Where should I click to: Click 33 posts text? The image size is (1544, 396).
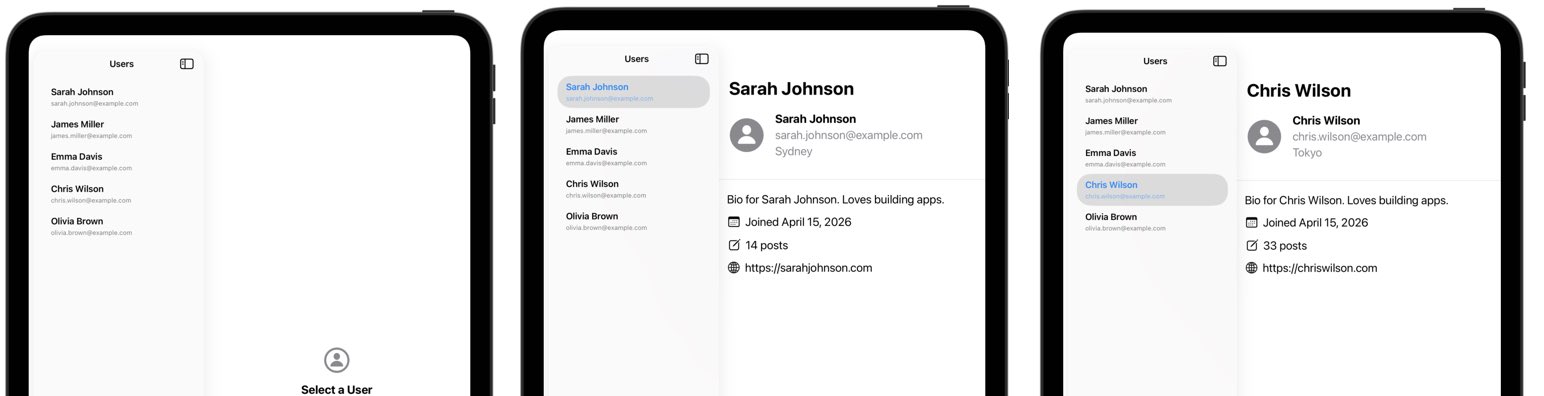click(1285, 246)
